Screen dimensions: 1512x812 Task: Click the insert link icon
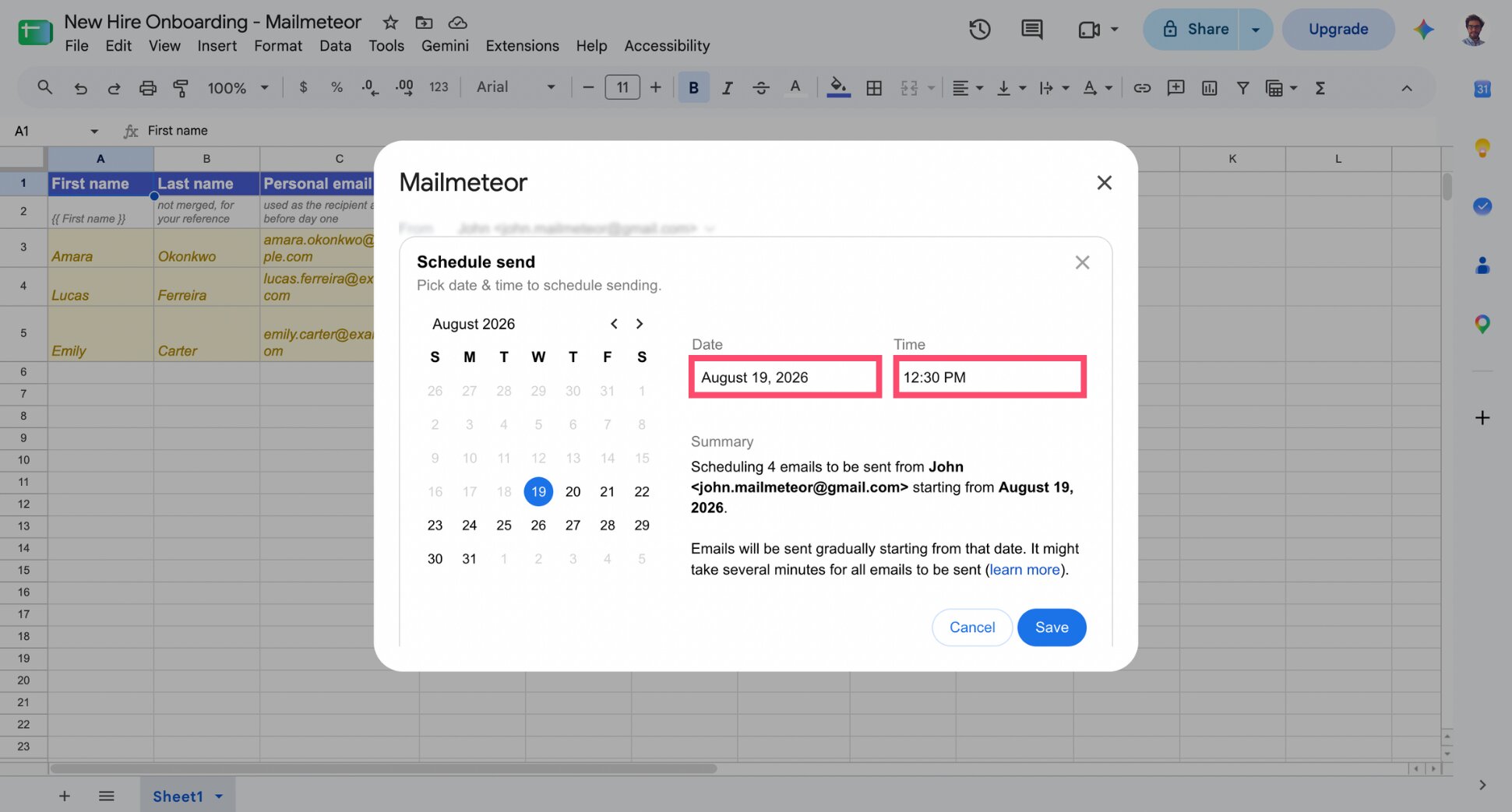(1142, 88)
